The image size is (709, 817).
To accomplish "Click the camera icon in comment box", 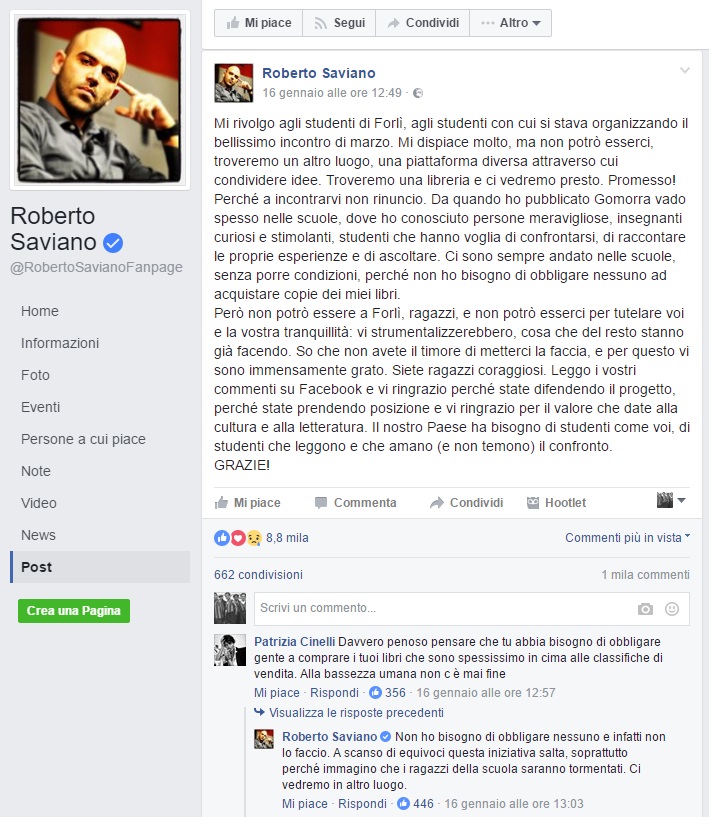I will pos(645,609).
